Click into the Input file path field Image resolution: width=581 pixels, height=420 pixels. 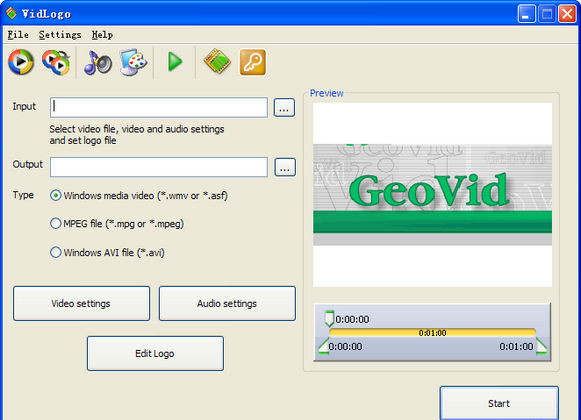[x=159, y=108]
